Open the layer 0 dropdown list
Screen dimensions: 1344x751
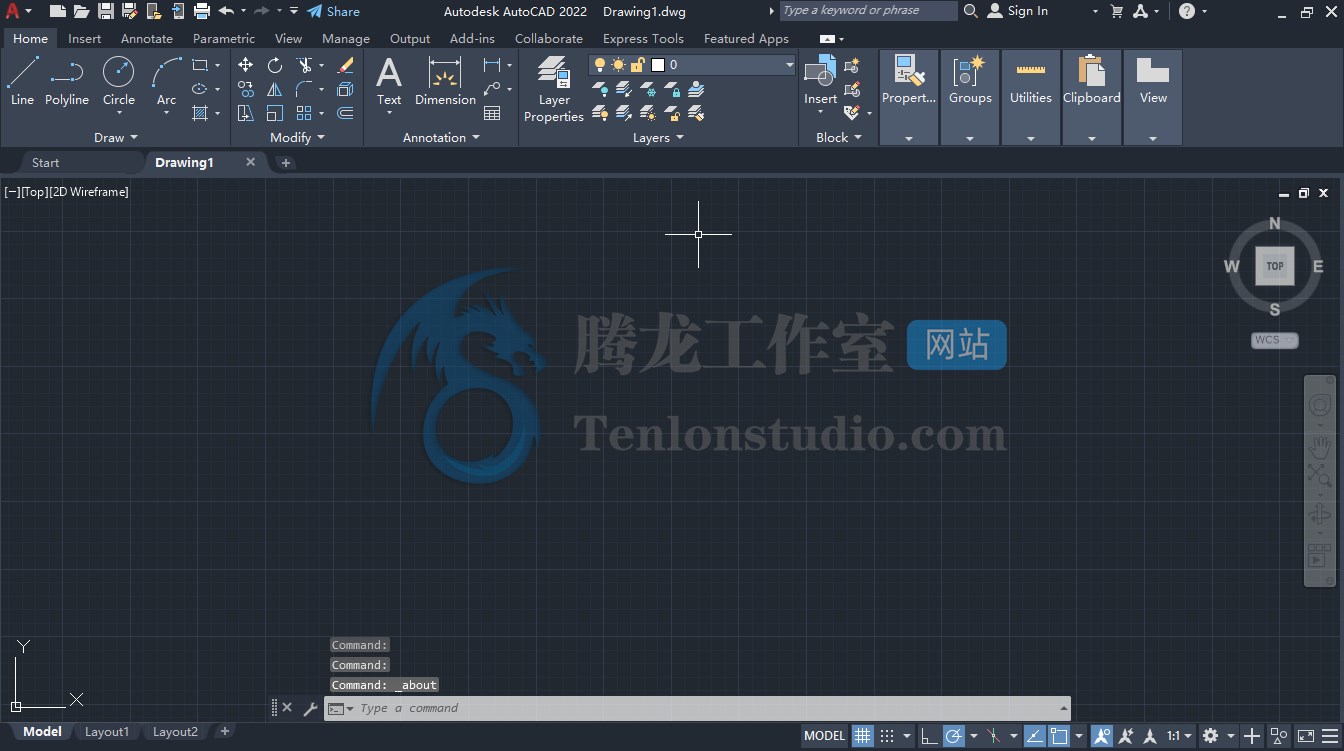coord(789,65)
